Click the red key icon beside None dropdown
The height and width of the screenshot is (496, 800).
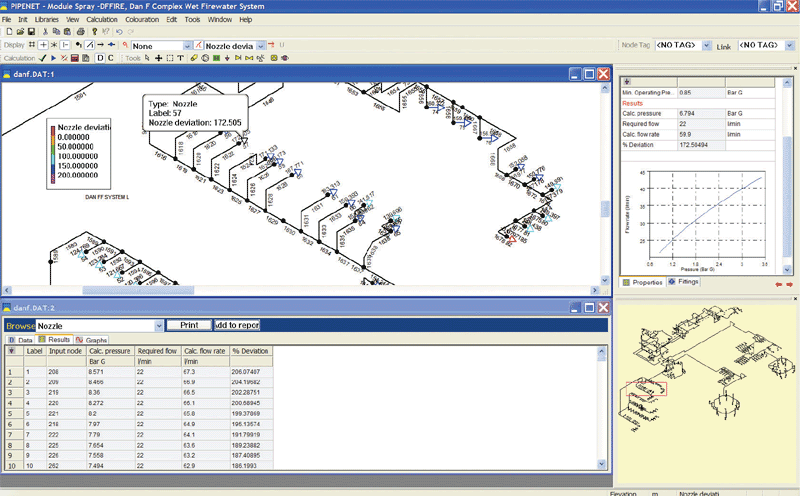126,45
